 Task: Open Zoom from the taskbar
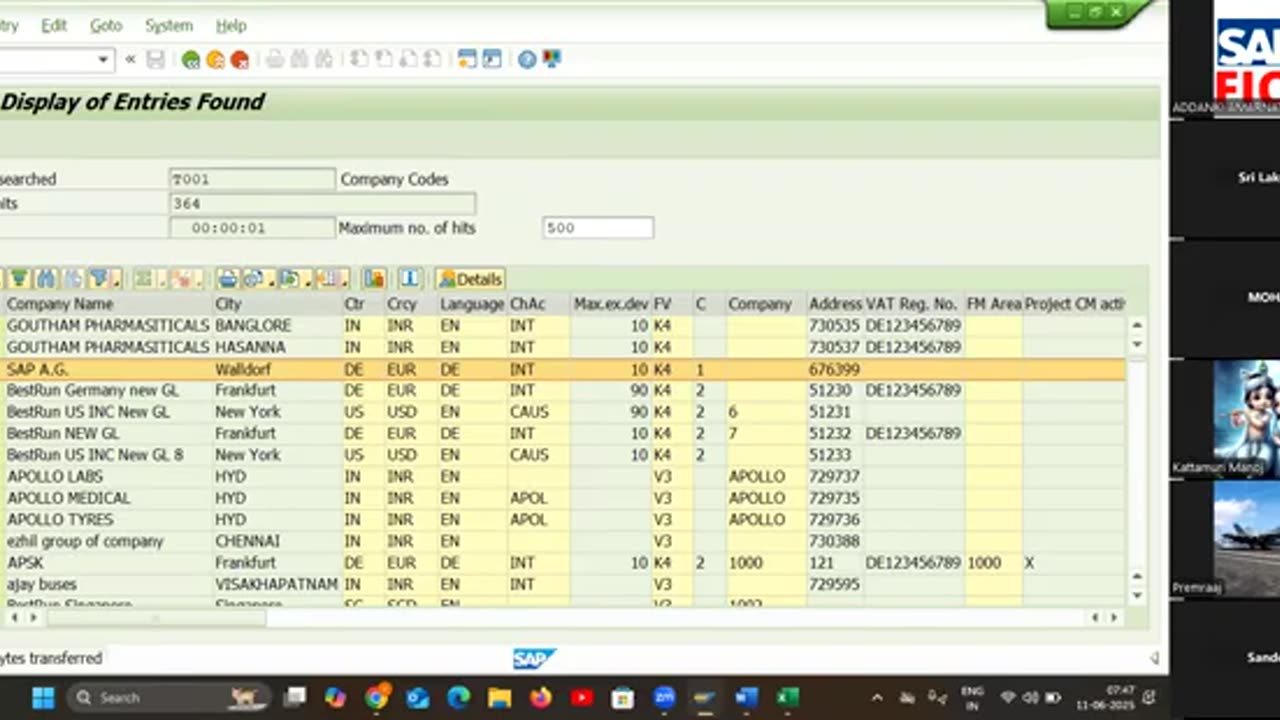point(664,698)
